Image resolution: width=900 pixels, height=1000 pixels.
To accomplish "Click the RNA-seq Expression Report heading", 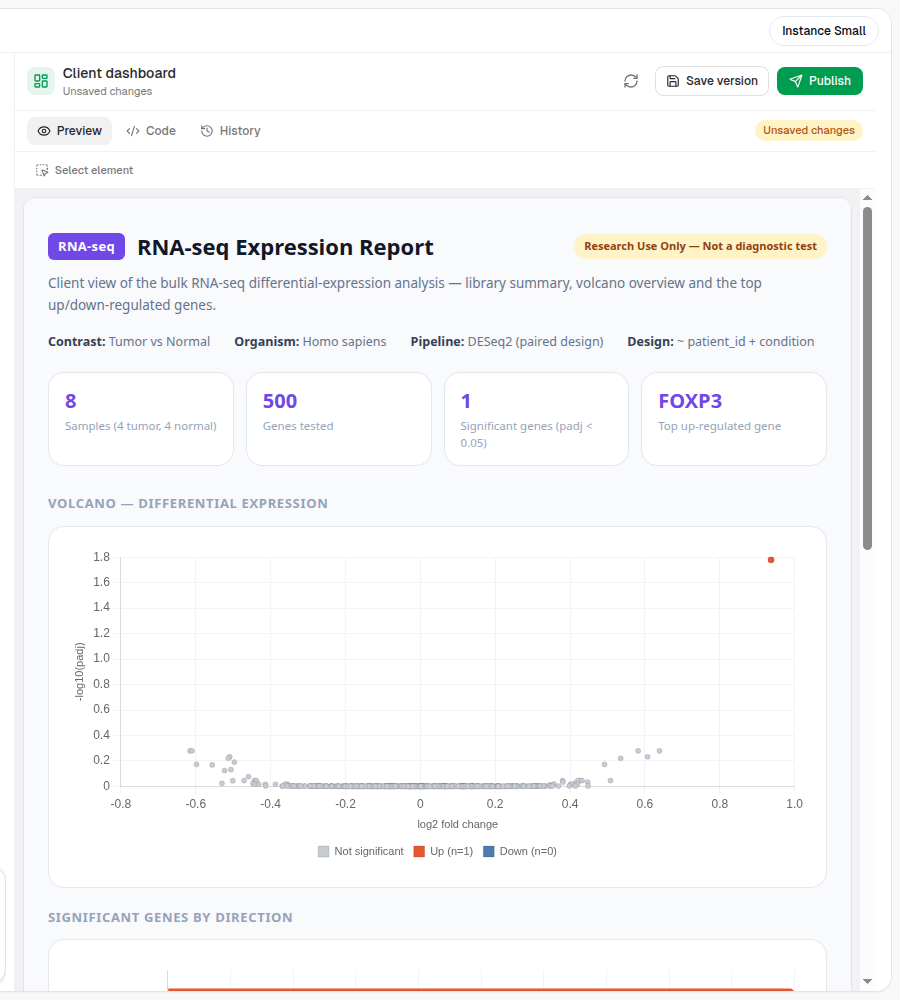I will coord(285,247).
